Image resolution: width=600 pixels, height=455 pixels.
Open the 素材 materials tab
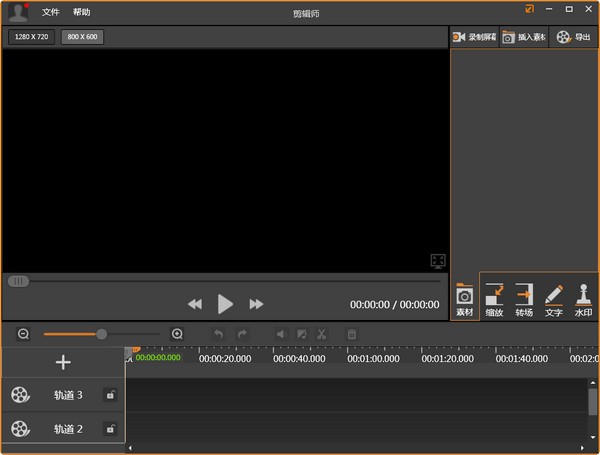click(464, 299)
